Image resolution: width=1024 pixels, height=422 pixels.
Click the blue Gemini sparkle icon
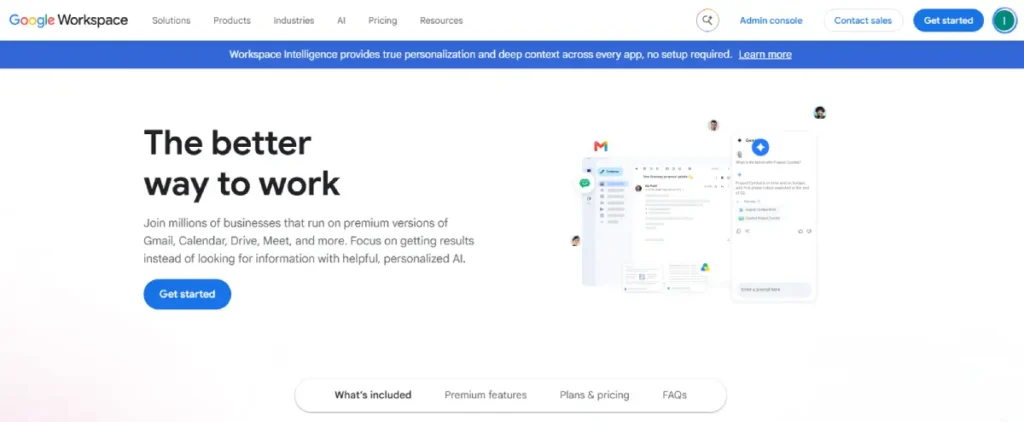(x=760, y=147)
